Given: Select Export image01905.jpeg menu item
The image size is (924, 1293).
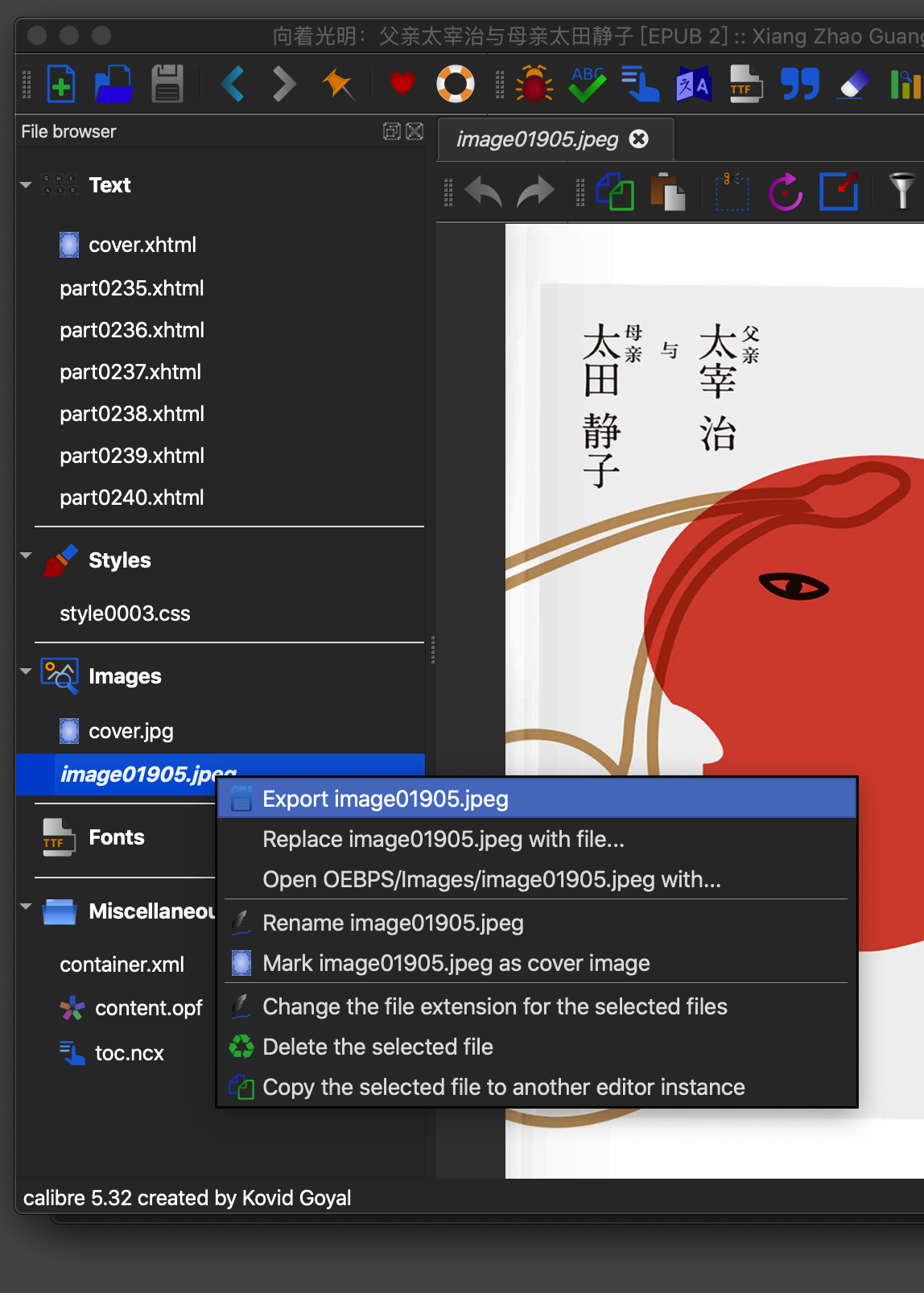Looking at the screenshot, I should click(537, 799).
